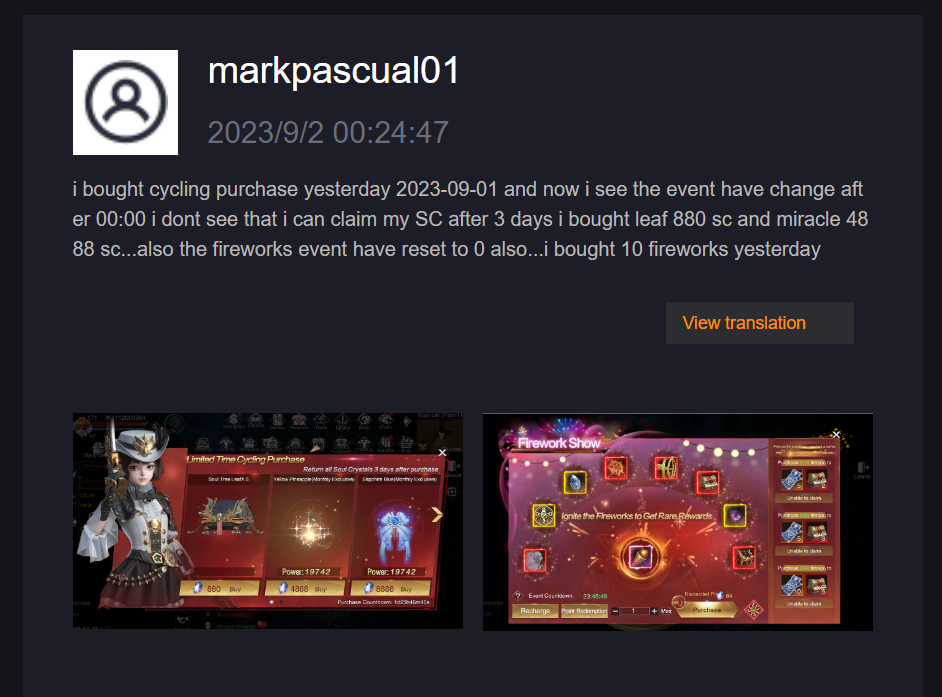
Task: Buy the Soul Tree Leaf for 880
Action: [219, 588]
